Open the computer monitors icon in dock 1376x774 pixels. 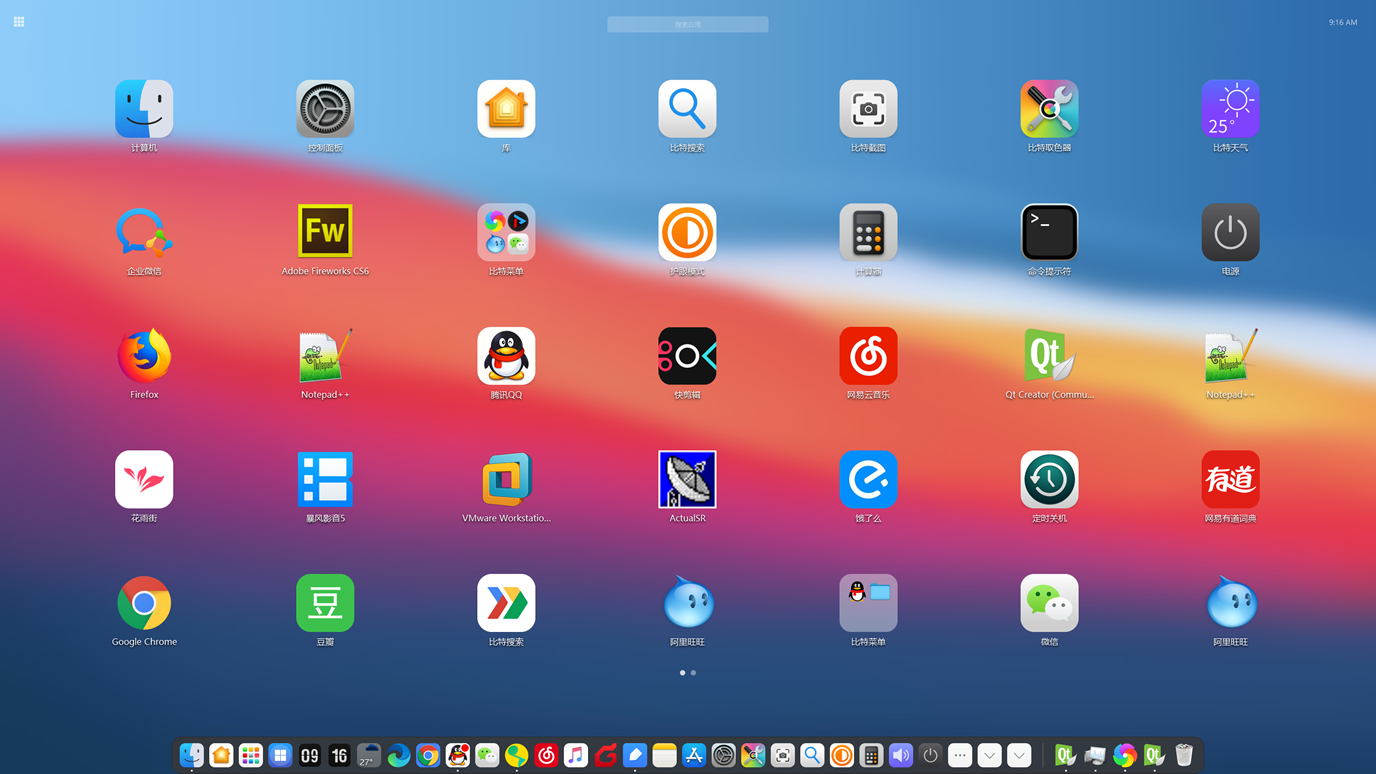[x=1095, y=756]
